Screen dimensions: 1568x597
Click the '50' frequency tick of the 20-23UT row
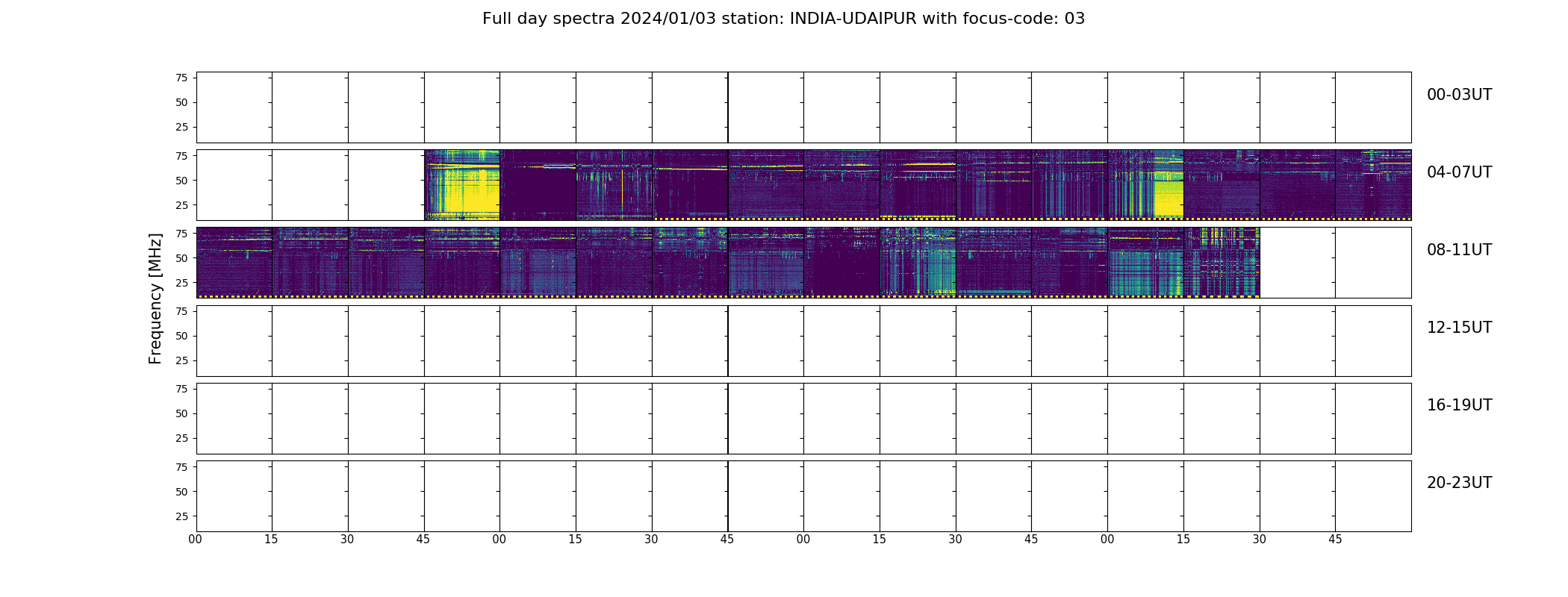pyautogui.click(x=181, y=492)
